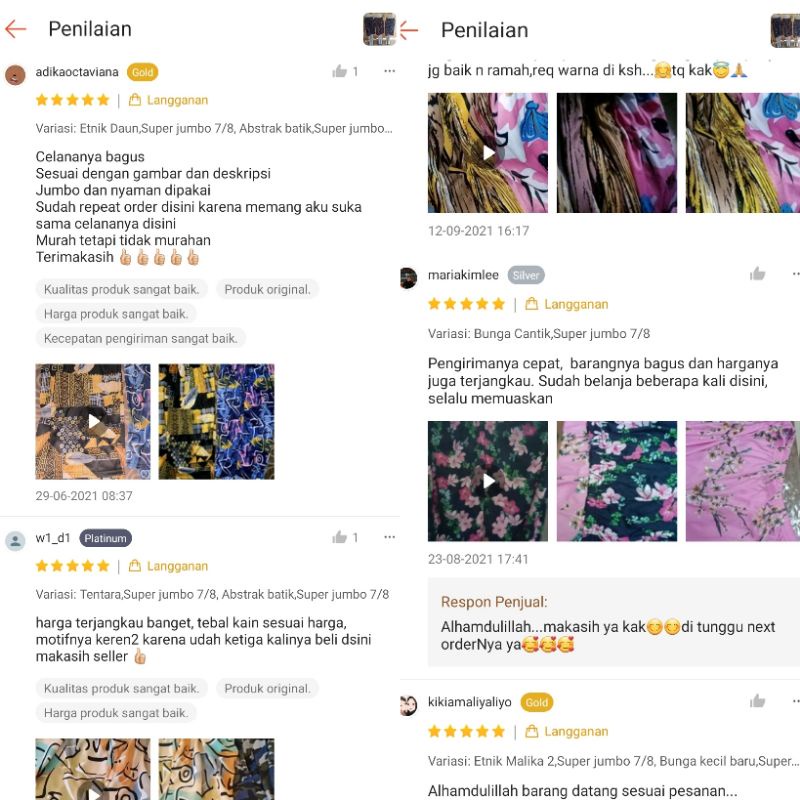The image size is (800, 800).
Task: Tap 'Produk original.' tag under adikaoctaviana's review
Action: click(267, 289)
